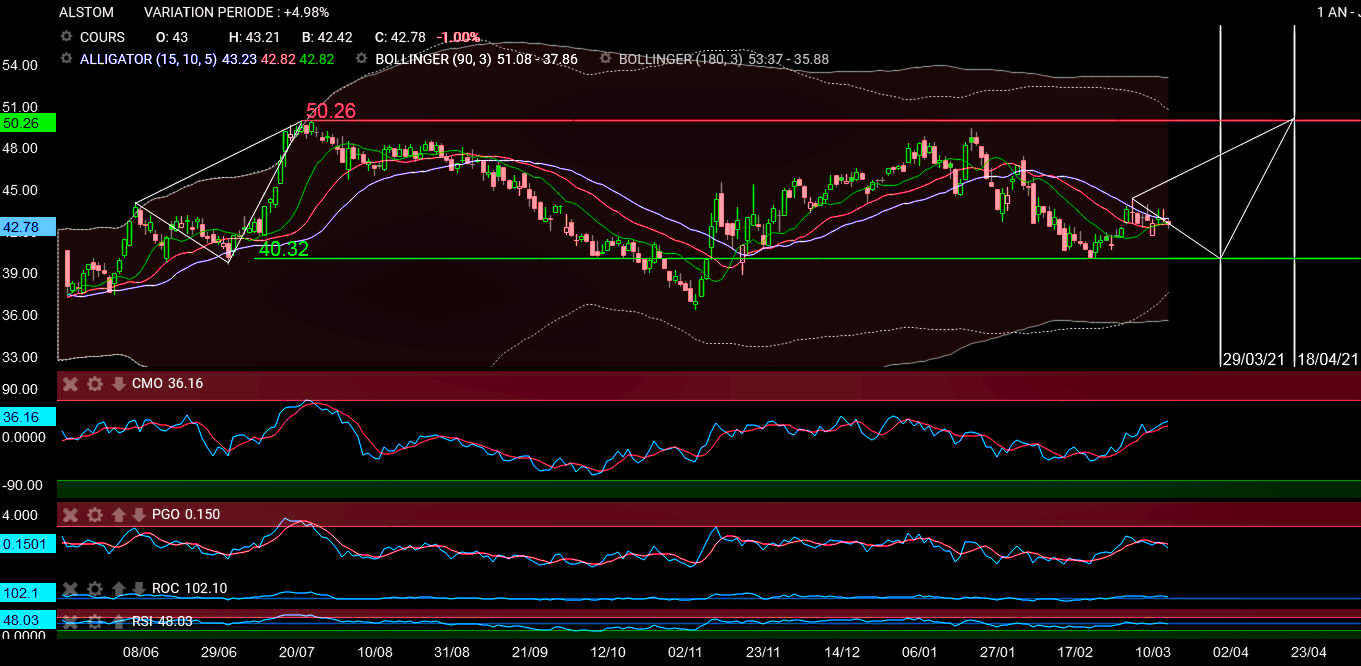The width and height of the screenshot is (1361, 666).
Task: Select the COURS label
Action: (x=103, y=37)
